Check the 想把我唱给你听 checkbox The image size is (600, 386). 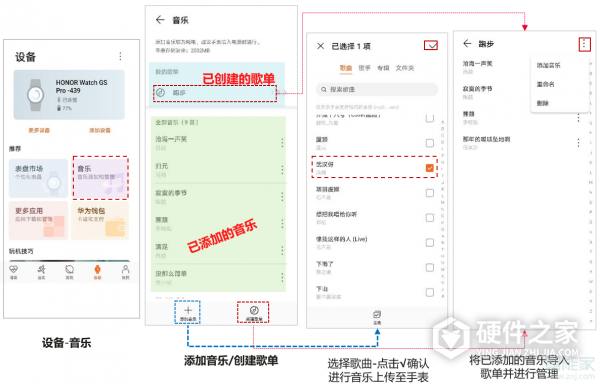tap(430, 218)
